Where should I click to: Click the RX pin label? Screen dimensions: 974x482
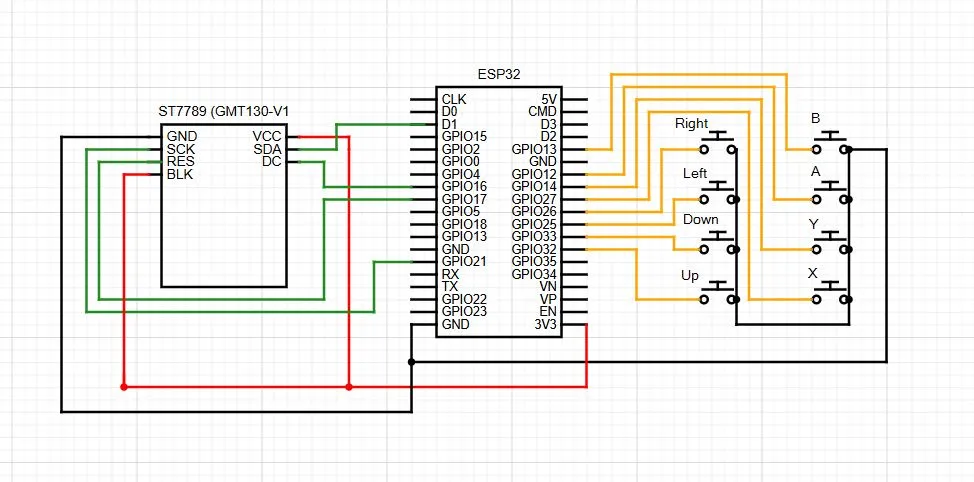(x=450, y=274)
